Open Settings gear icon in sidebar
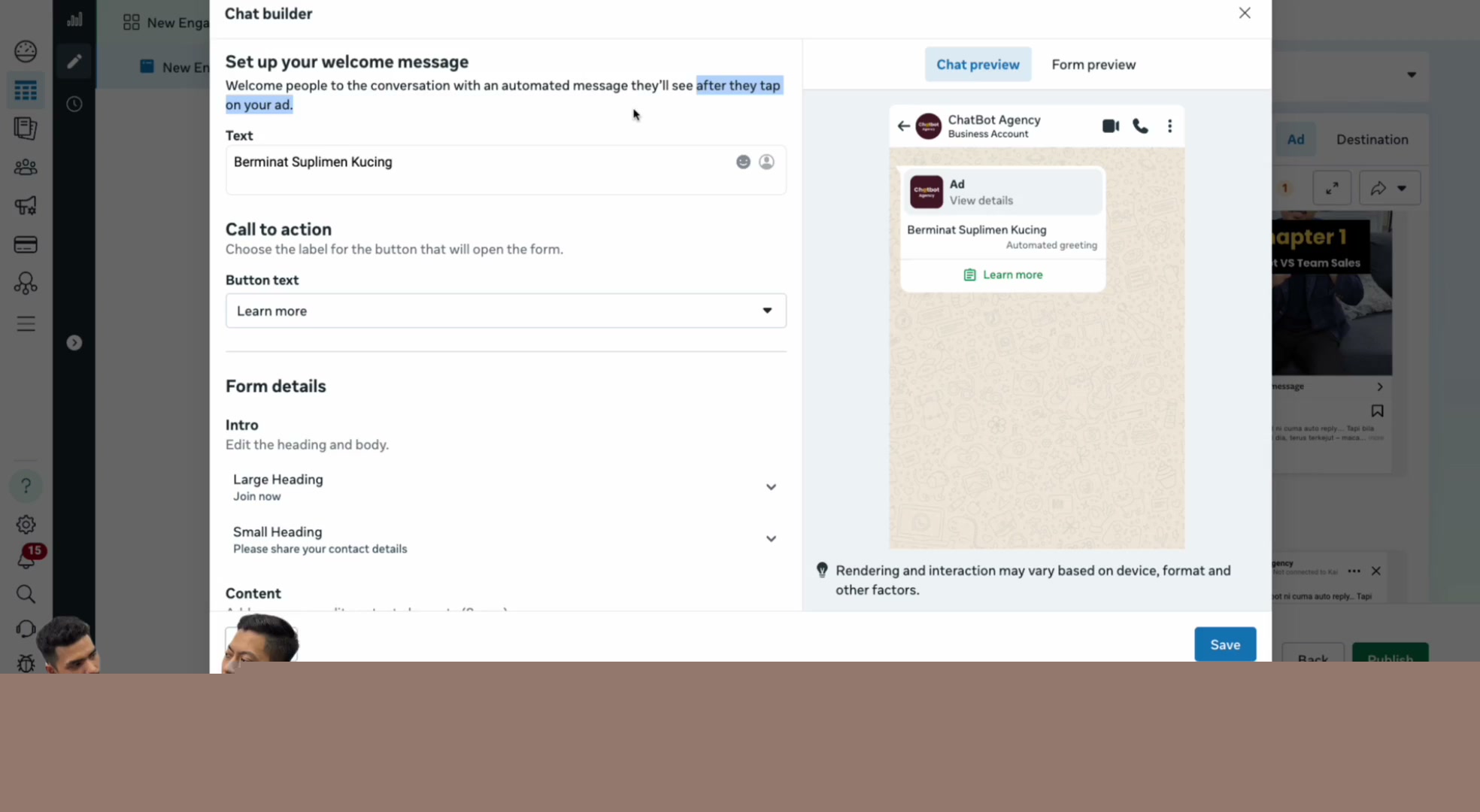Viewport: 1480px width, 812px height. click(x=26, y=524)
